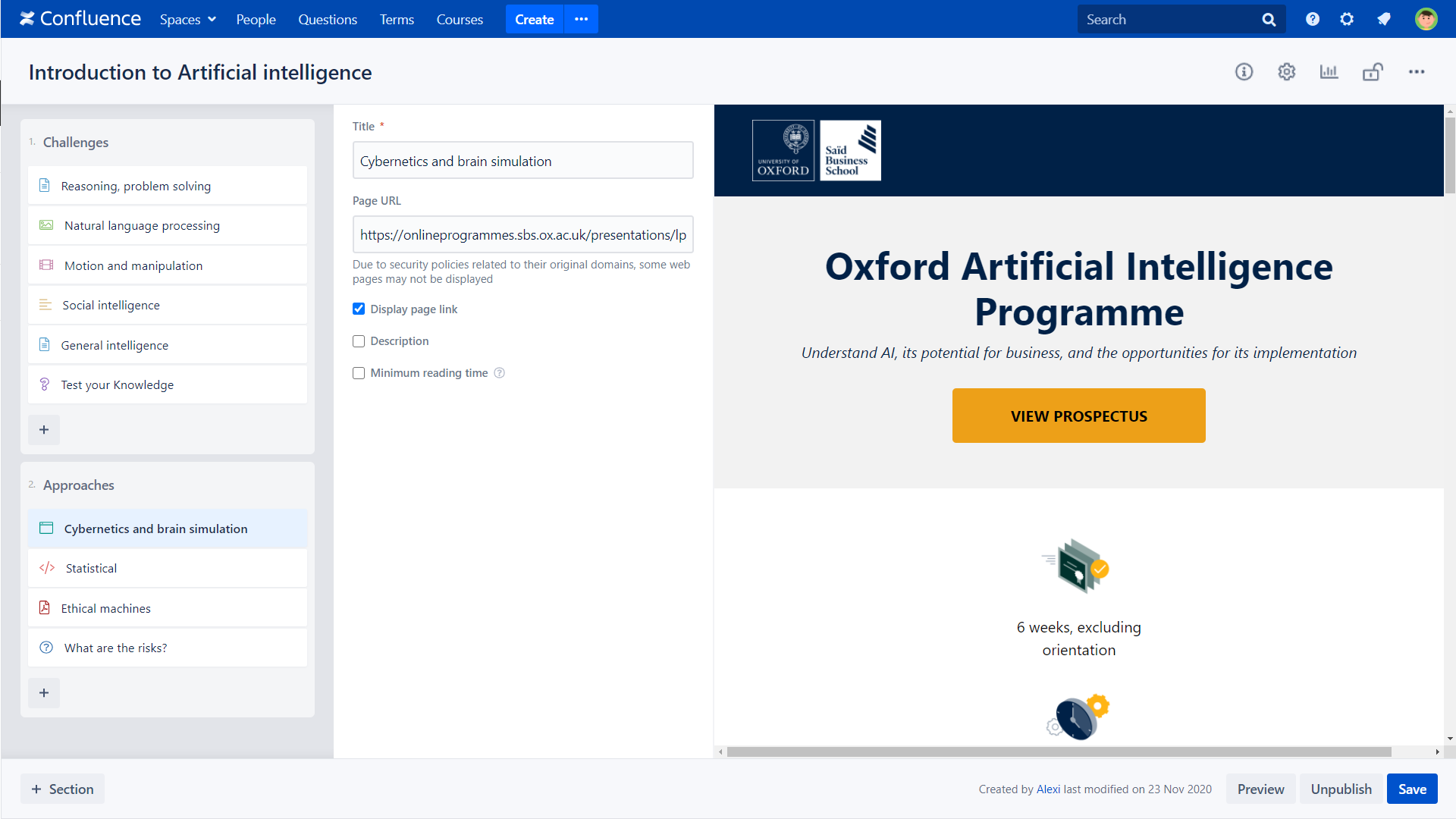Open Alexi author link
1456x819 pixels.
tap(1048, 789)
